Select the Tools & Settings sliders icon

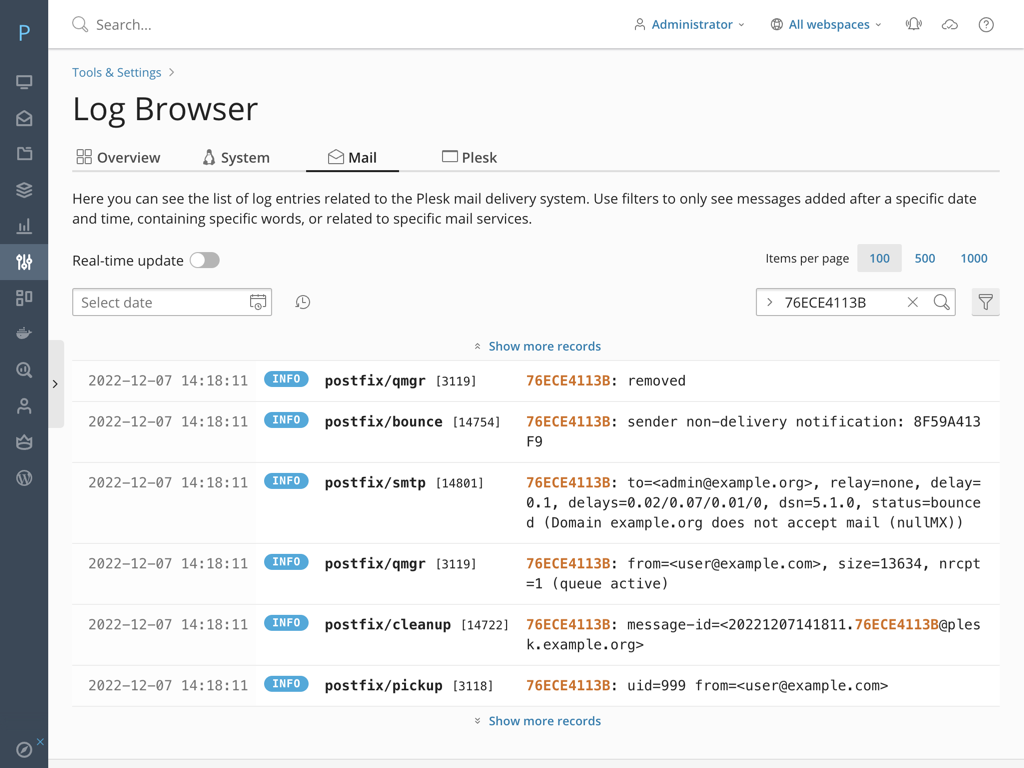(24, 262)
